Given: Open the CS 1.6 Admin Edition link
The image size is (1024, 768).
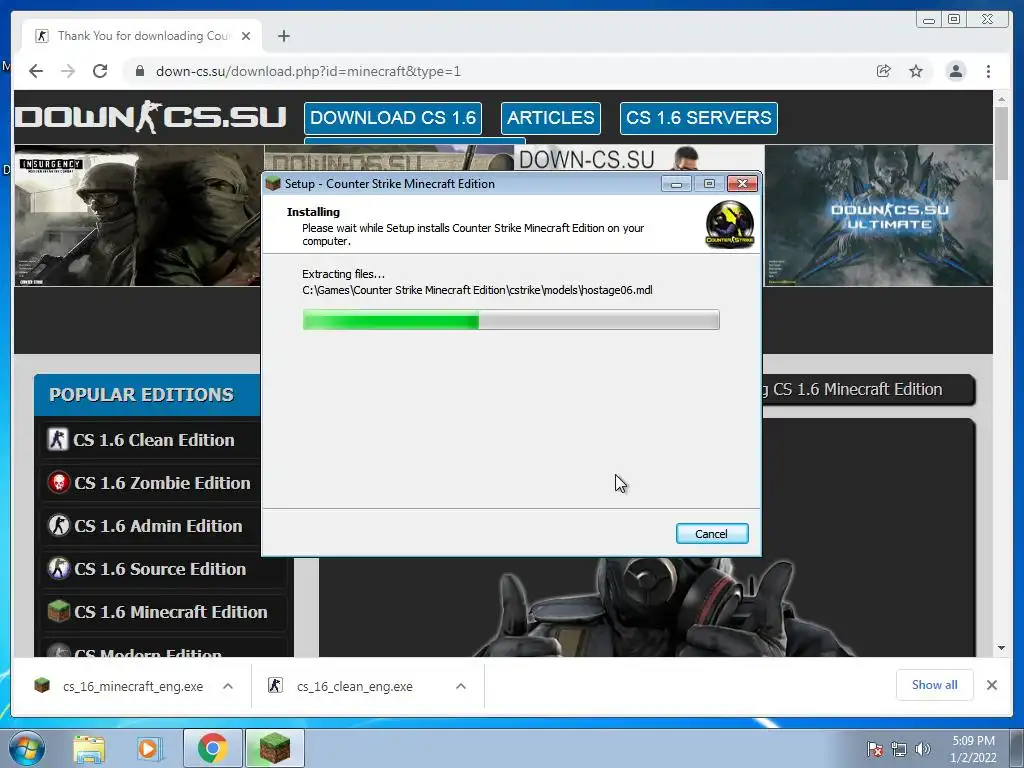Looking at the screenshot, I should pos(158,526).
